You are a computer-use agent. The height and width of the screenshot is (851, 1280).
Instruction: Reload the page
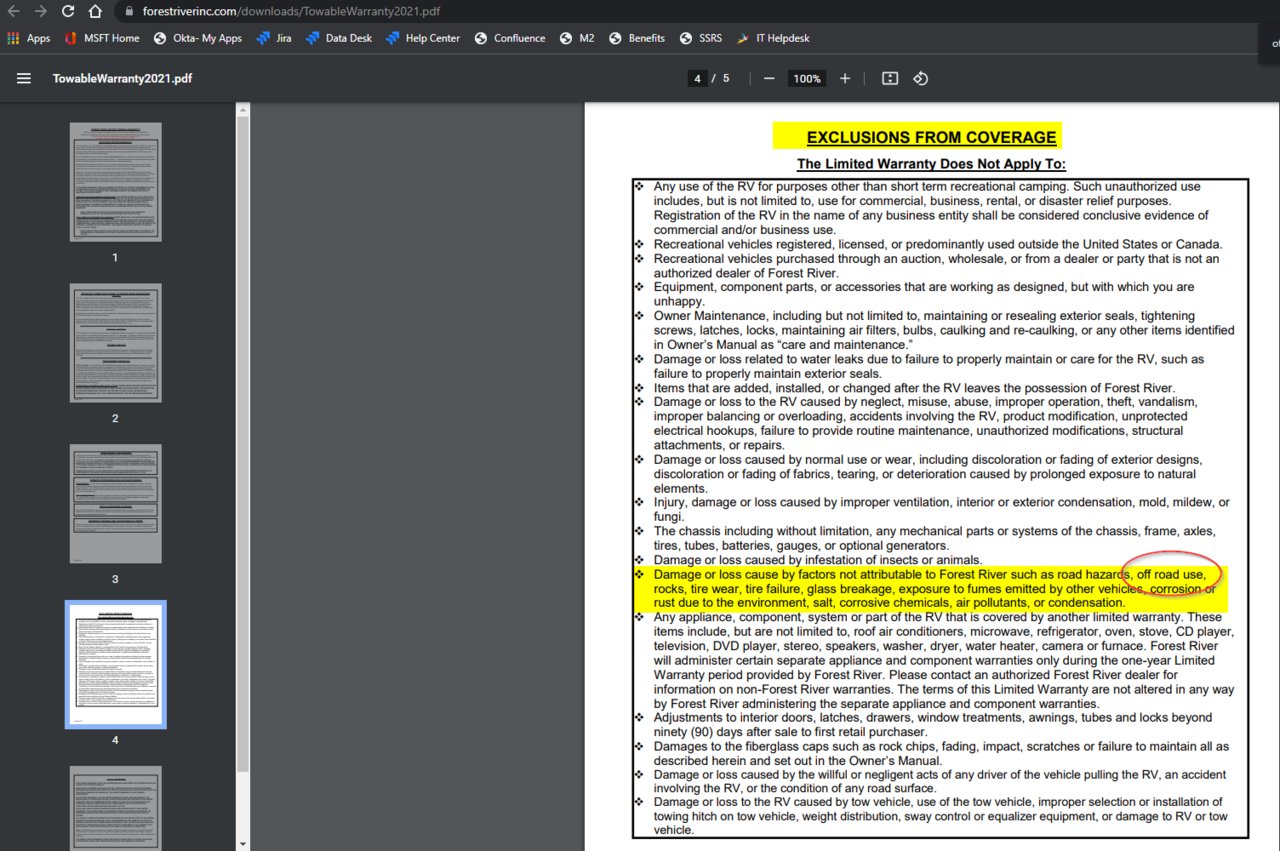[68, 11]
